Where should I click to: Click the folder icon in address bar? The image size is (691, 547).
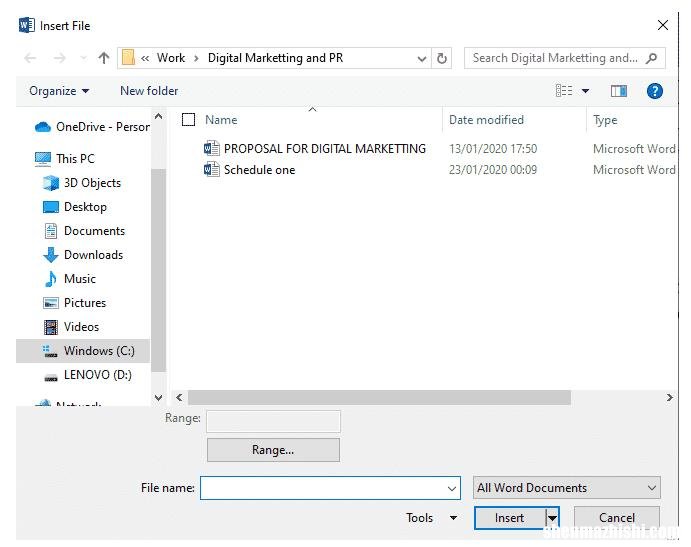pyautogui.click(x=128, y=58)
